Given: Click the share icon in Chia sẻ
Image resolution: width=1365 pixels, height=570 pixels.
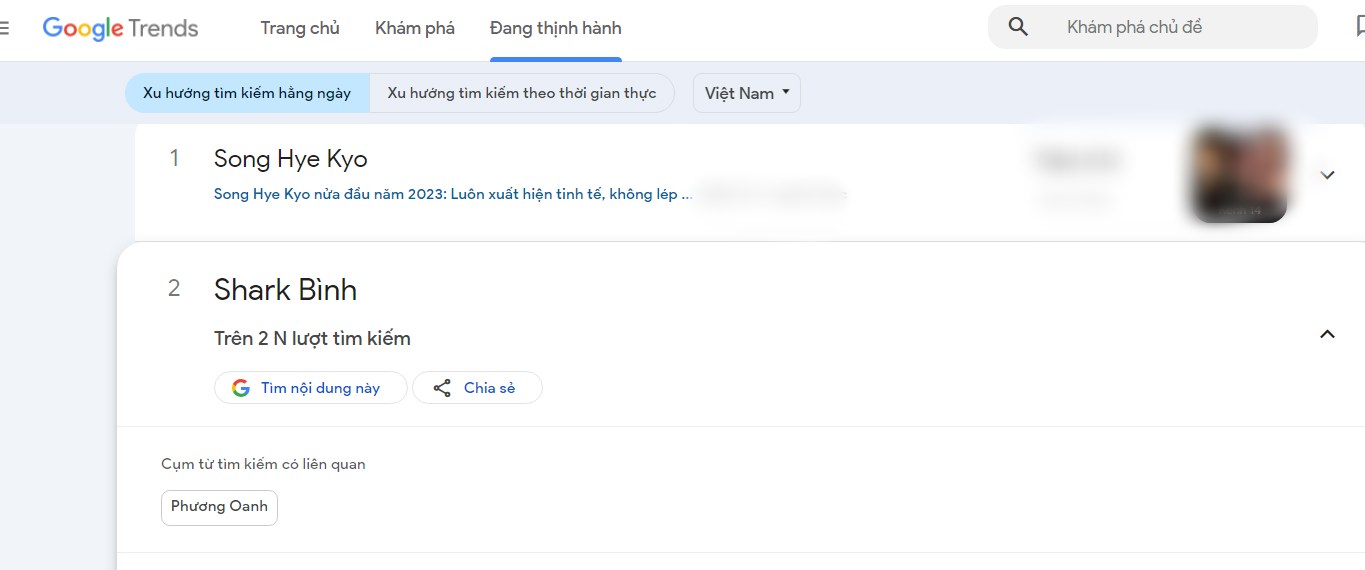Looking at the screenshot, I should (x=442, y=388).
